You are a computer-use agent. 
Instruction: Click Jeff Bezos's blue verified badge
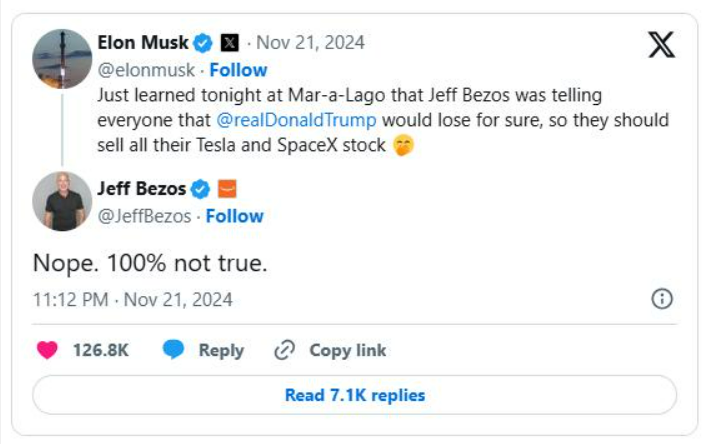(x=200, y=188)
